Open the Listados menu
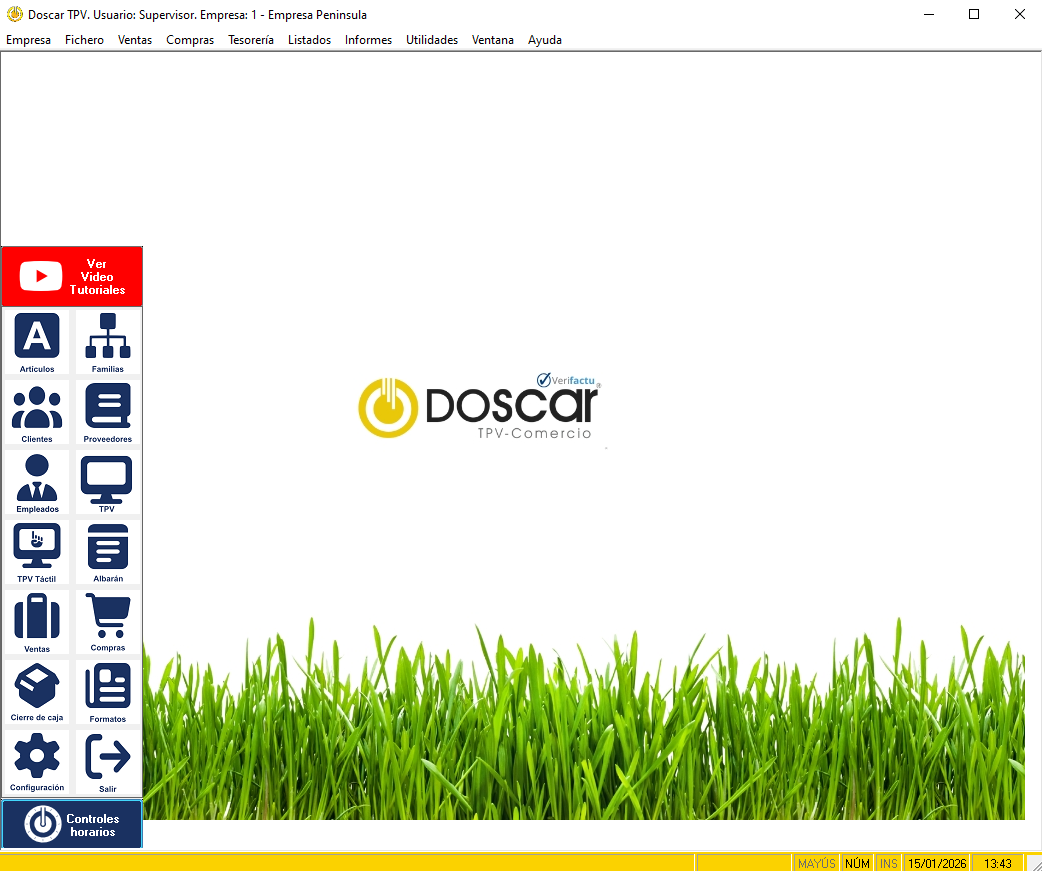Screen dimensions: 1042x871 [x=309, y=40]
